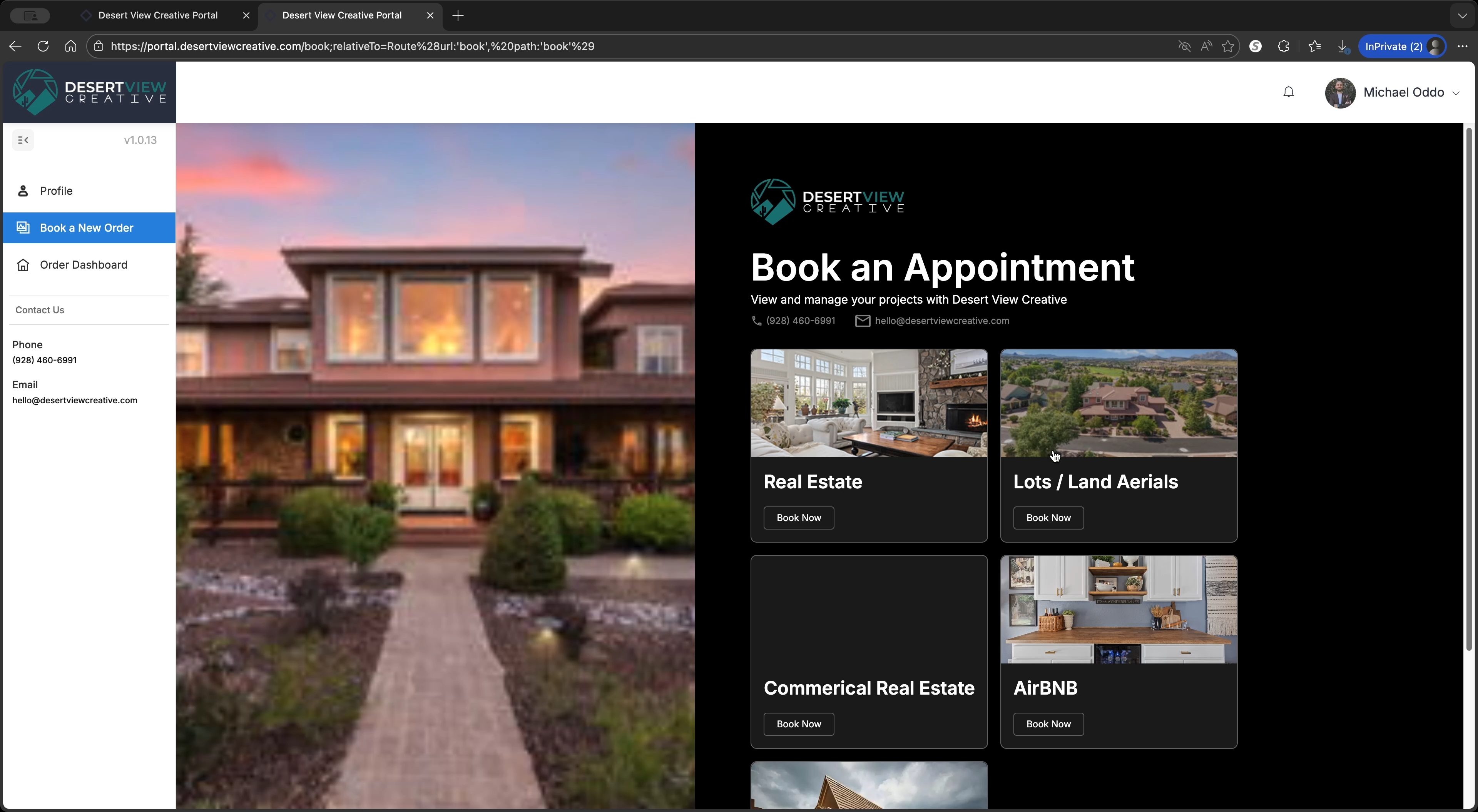Open the Skype extension icon

pyautogui.click(x=1256, y=47)
